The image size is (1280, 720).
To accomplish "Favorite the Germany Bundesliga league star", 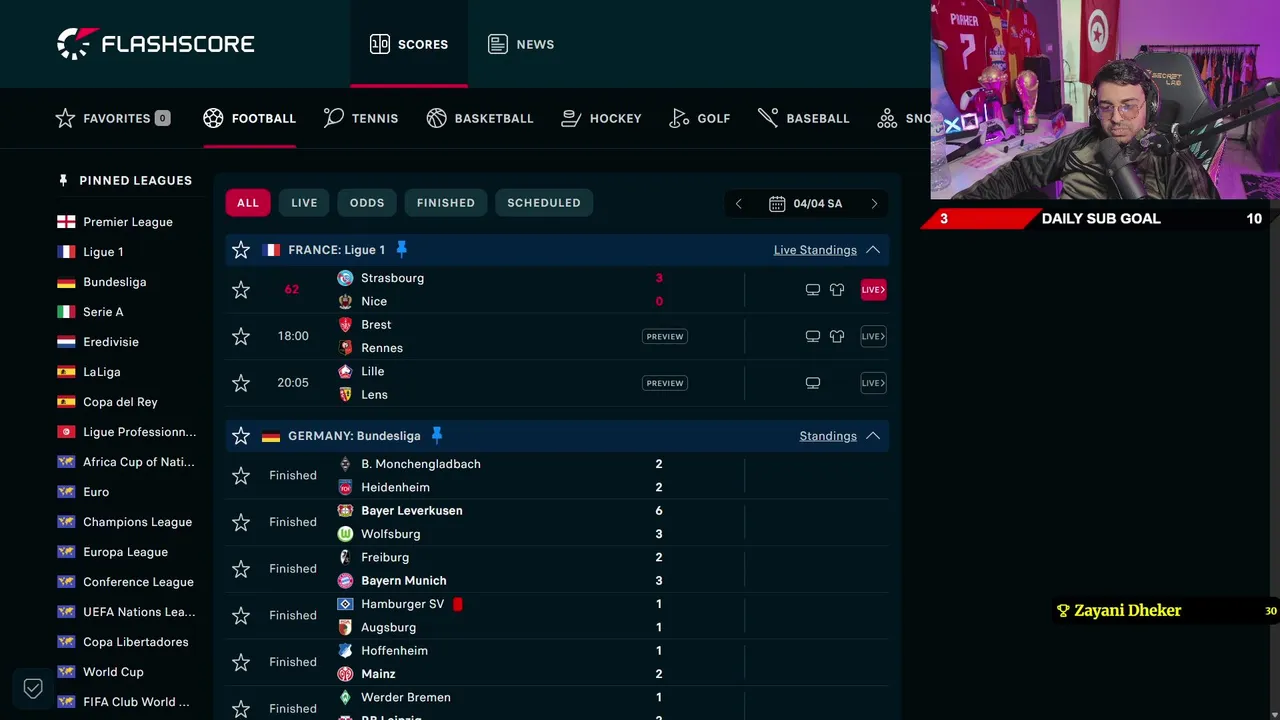I will point(241,436).
